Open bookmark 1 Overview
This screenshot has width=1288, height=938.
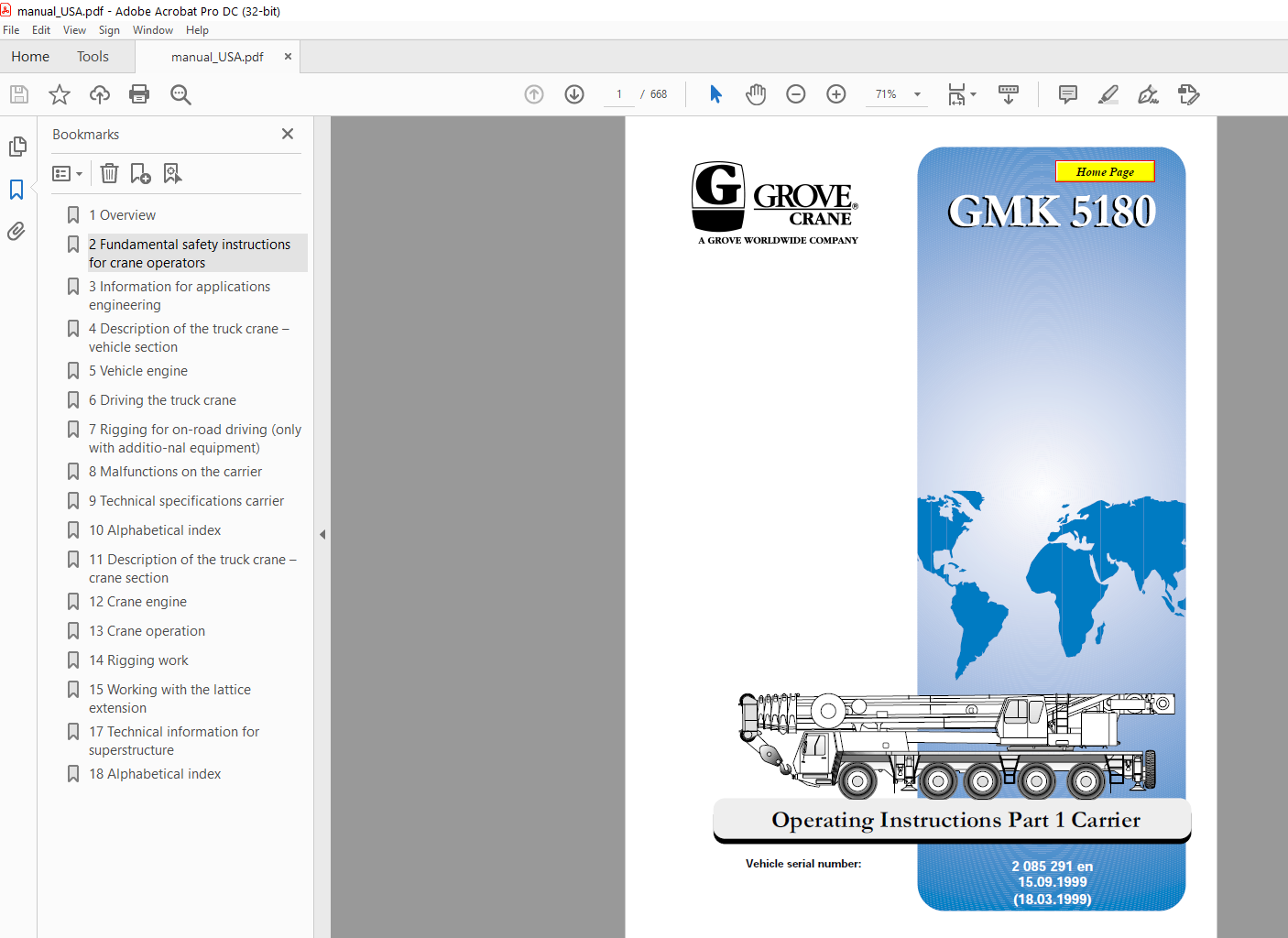122,215
